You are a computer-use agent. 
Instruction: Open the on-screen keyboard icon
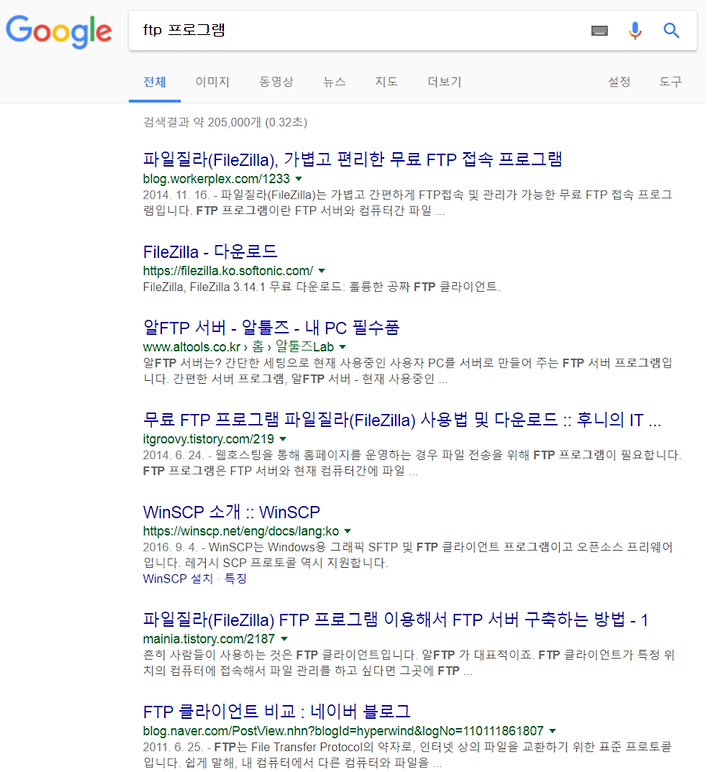599,31
